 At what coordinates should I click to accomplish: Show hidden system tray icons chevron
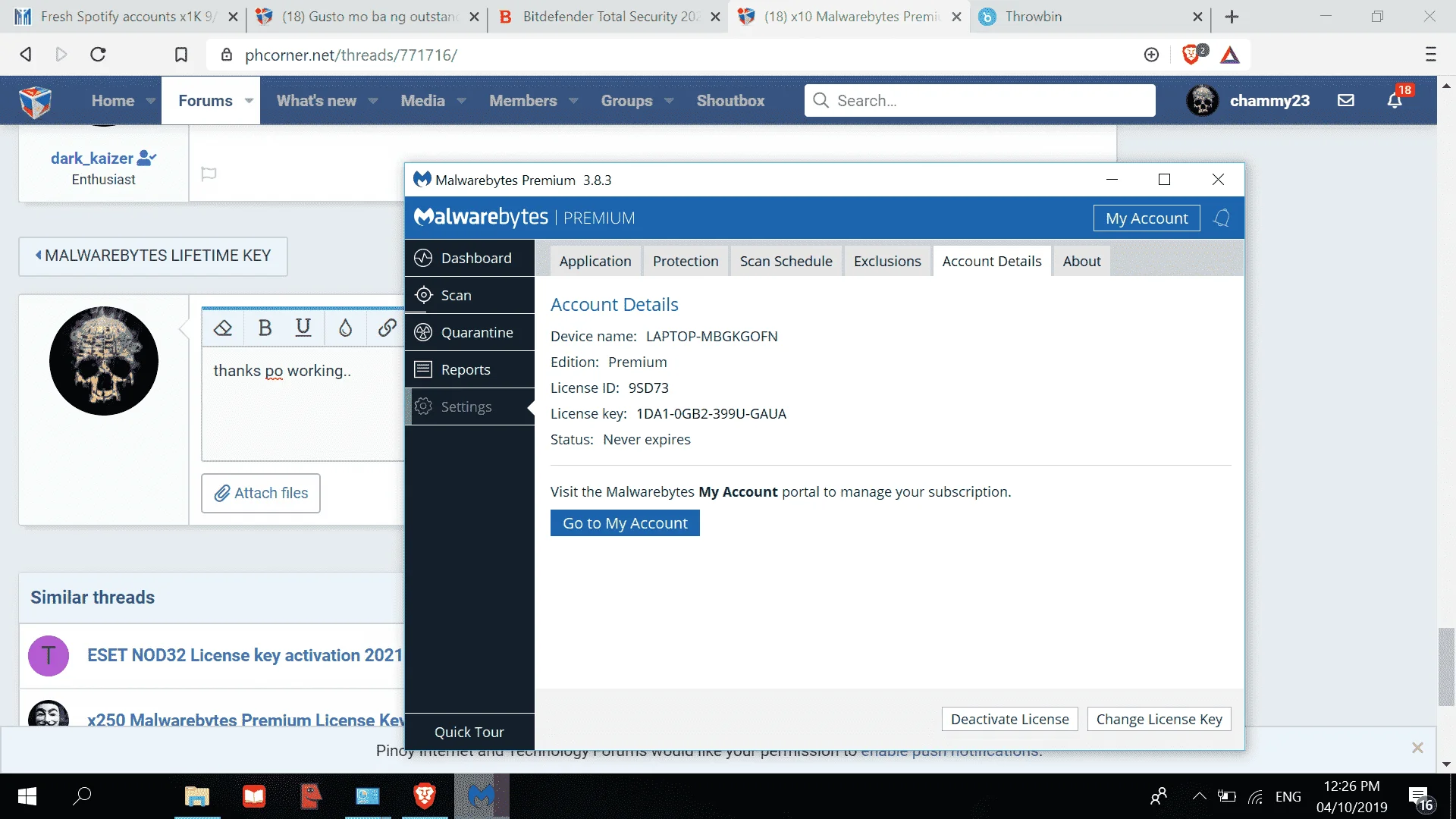[1199, 796]
